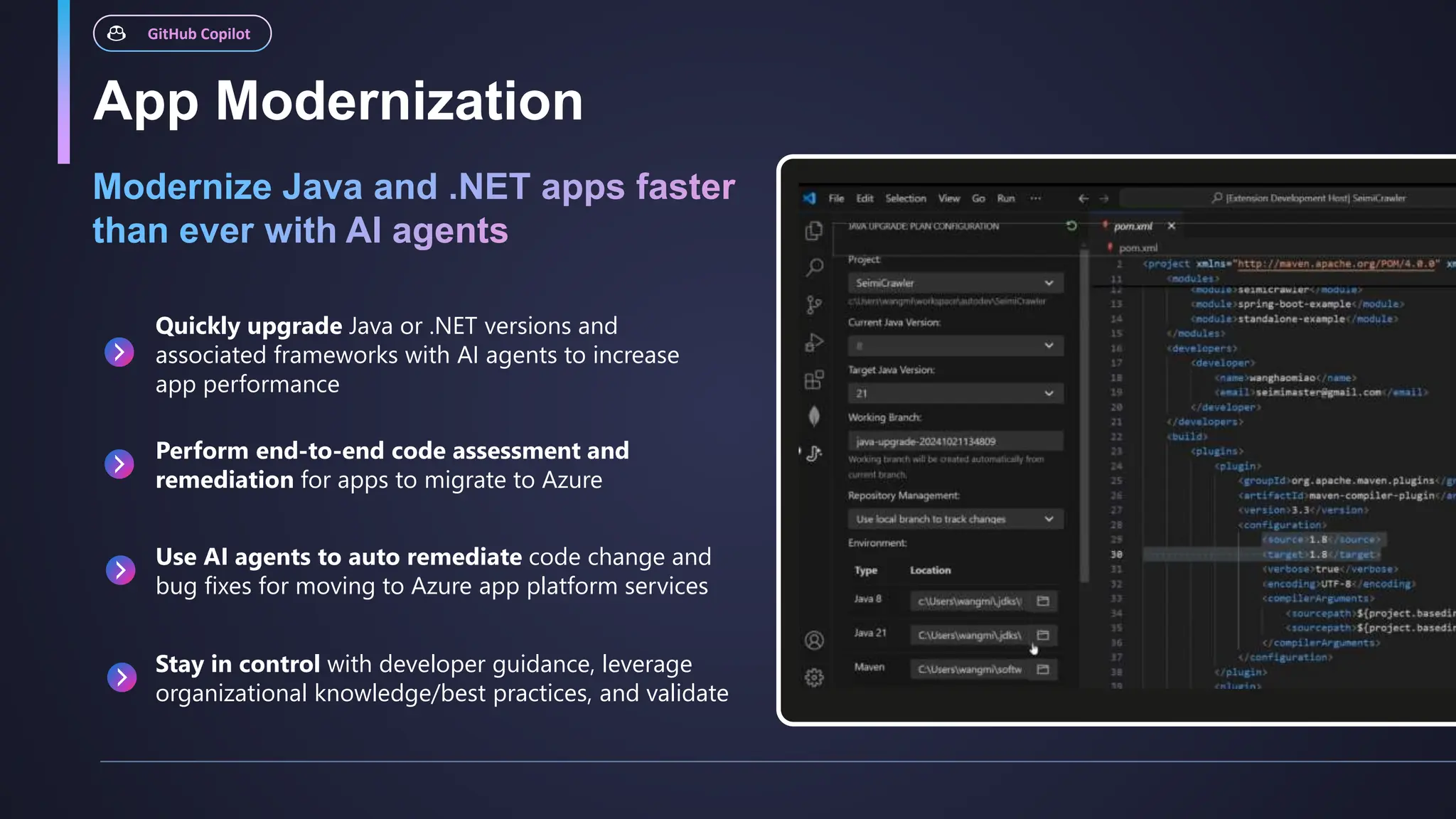Open the Accounts icon
This screenshot has height=819, width=1456.
pos(814,641)
